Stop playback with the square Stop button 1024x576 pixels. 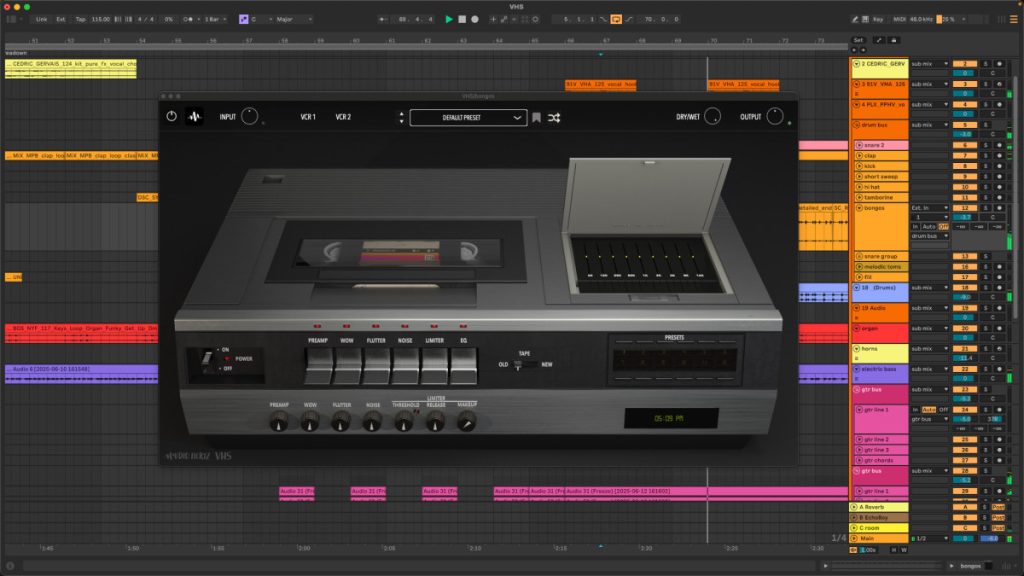click(462, 20)
